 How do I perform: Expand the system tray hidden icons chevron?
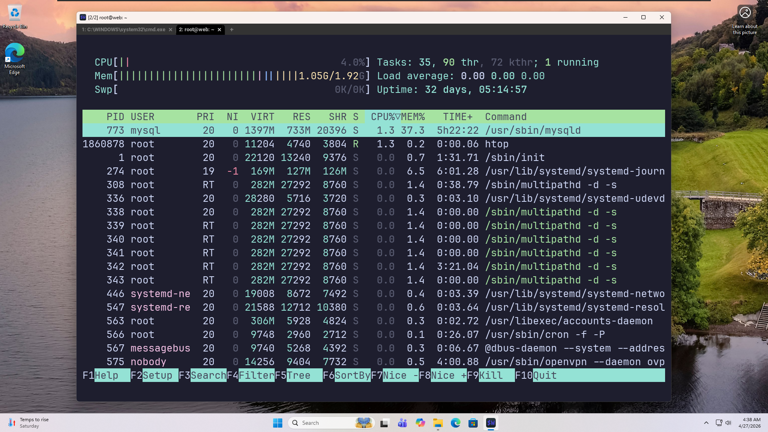(x=706, y=423)
